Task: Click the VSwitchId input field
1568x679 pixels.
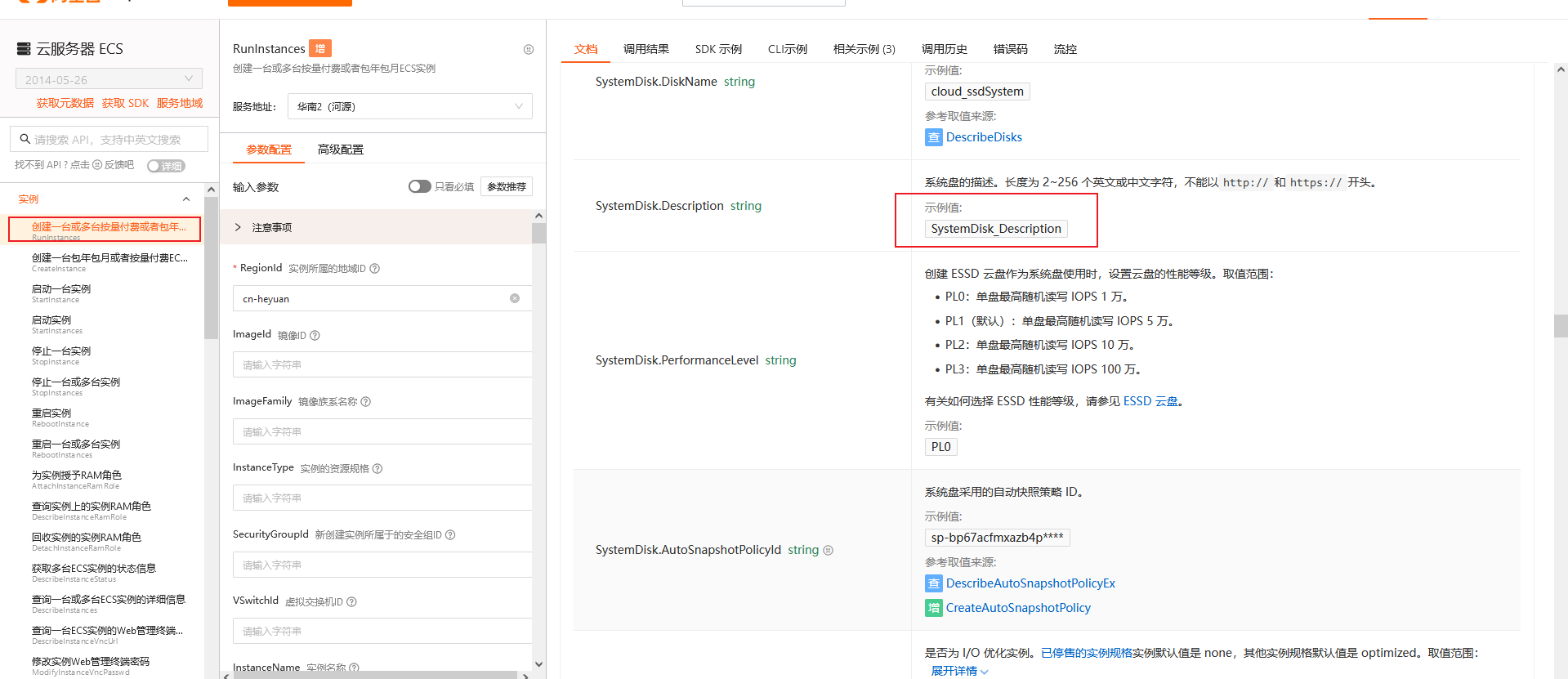Action: 382,631
